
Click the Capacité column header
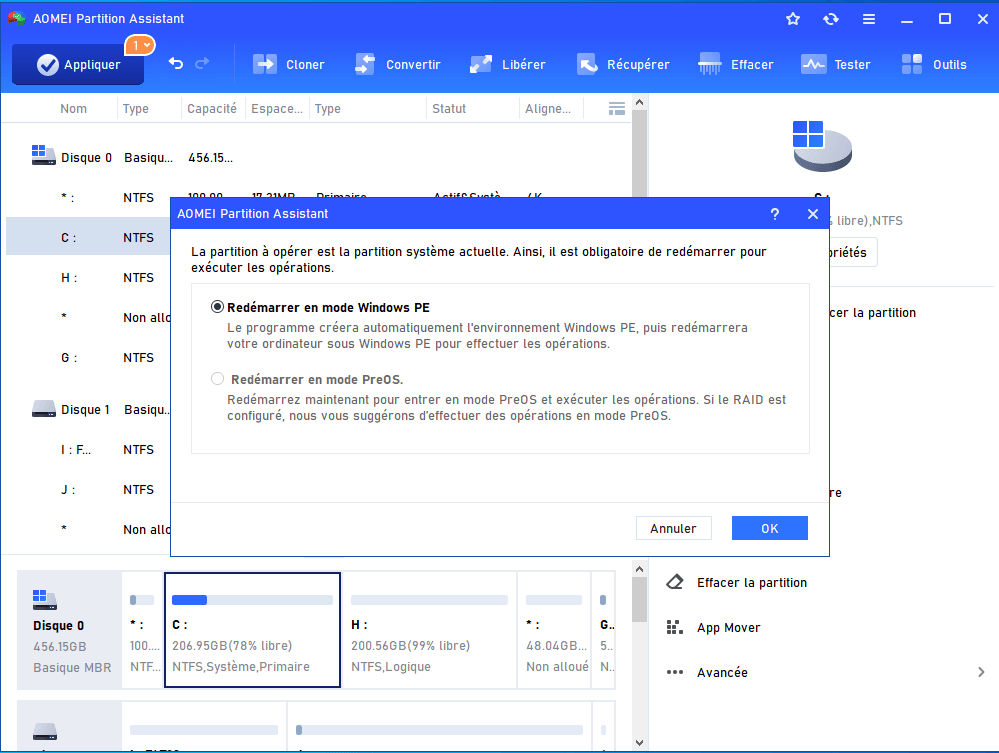(x=212, y=109)
